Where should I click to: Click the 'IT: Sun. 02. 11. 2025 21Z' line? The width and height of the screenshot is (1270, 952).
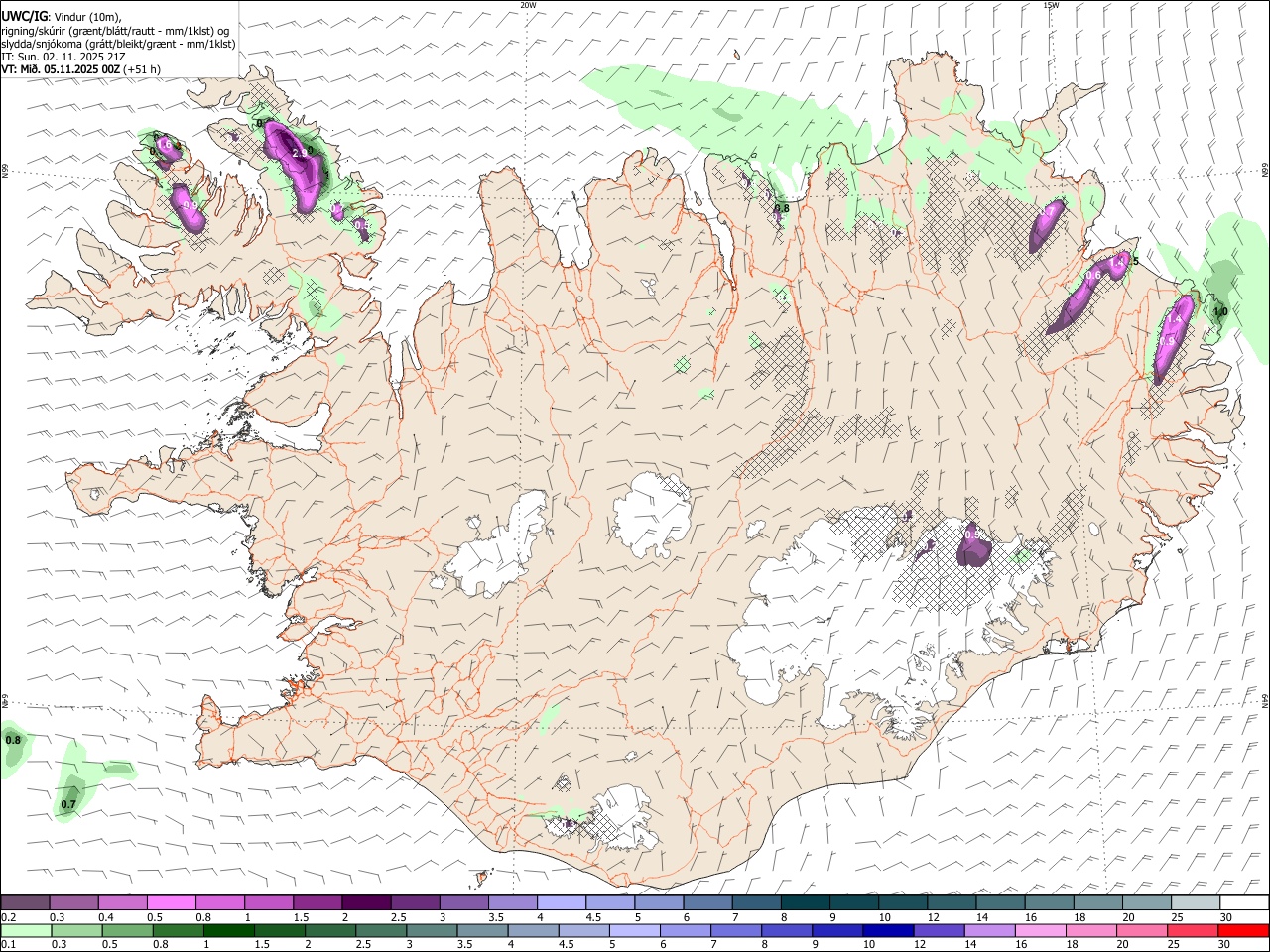62,57
